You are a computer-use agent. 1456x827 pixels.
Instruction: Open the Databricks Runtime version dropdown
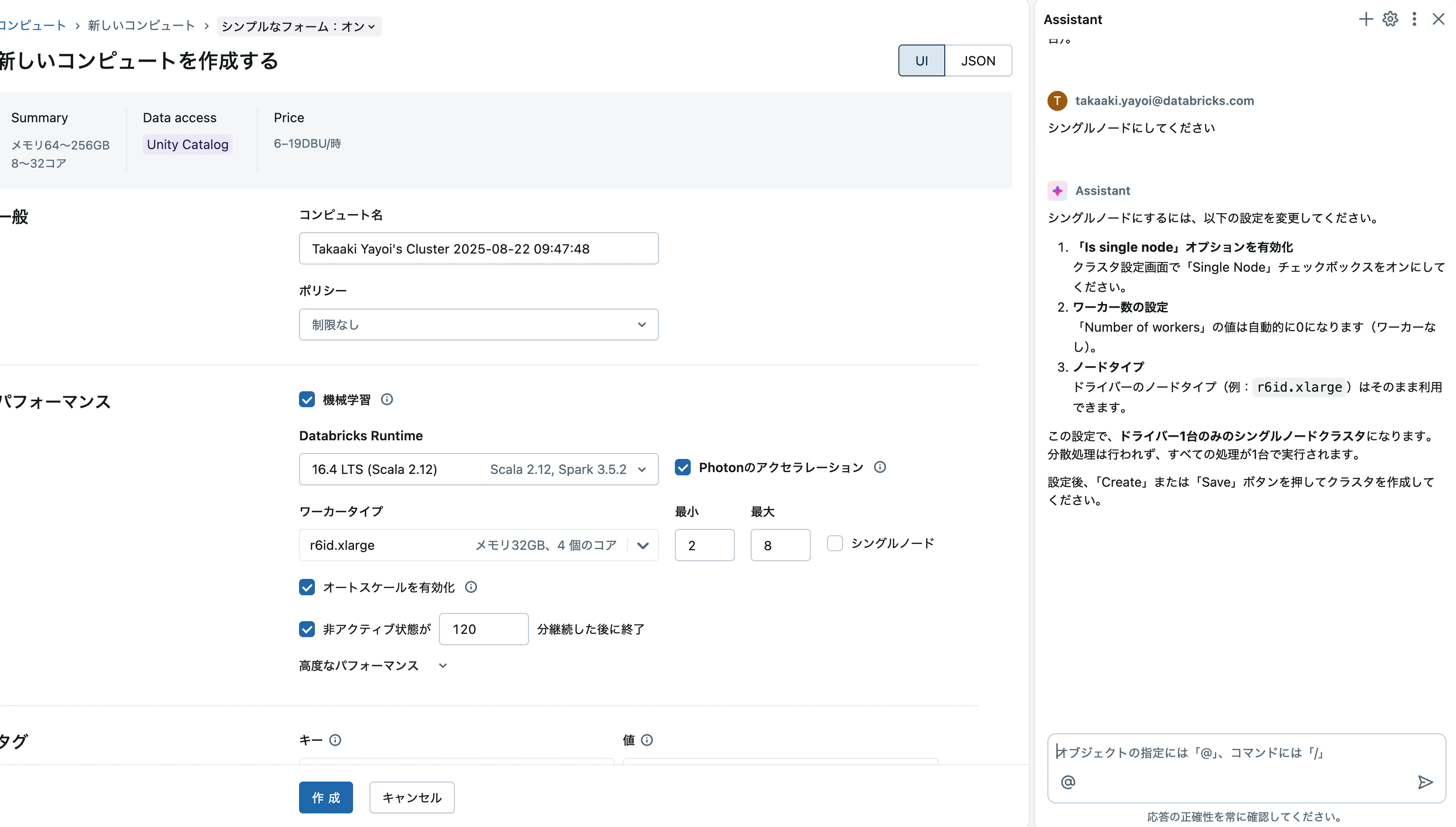[x=479, y=469]
